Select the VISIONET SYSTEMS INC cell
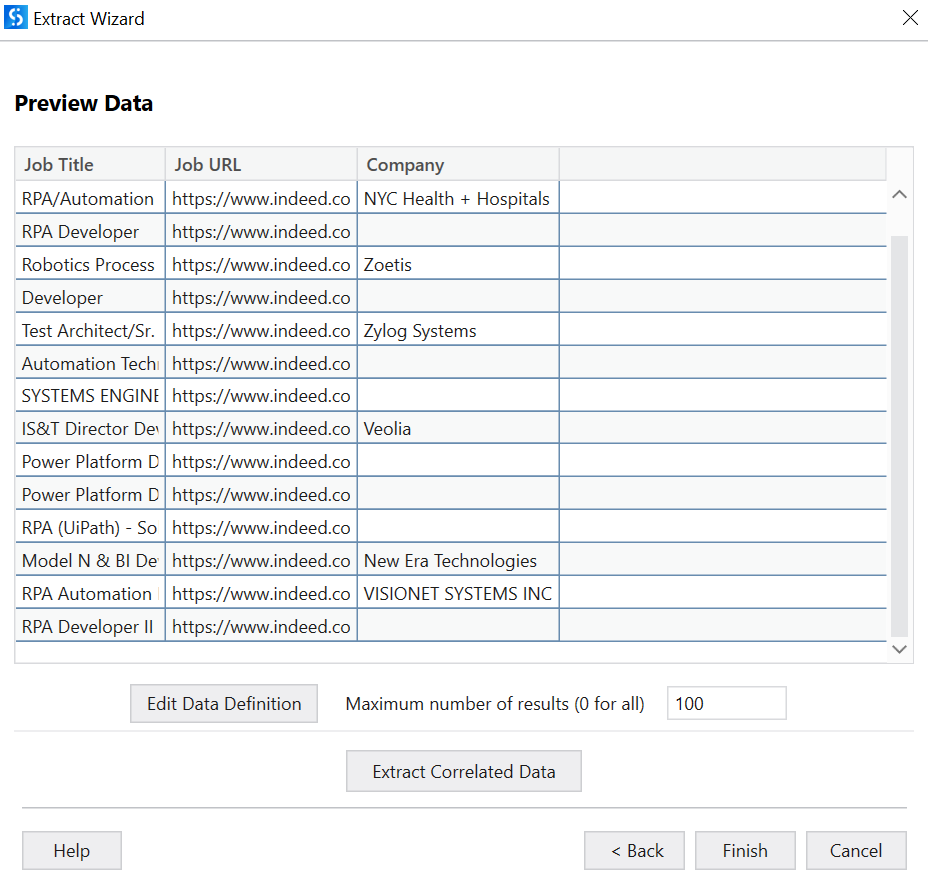 (x=457, y=593)
